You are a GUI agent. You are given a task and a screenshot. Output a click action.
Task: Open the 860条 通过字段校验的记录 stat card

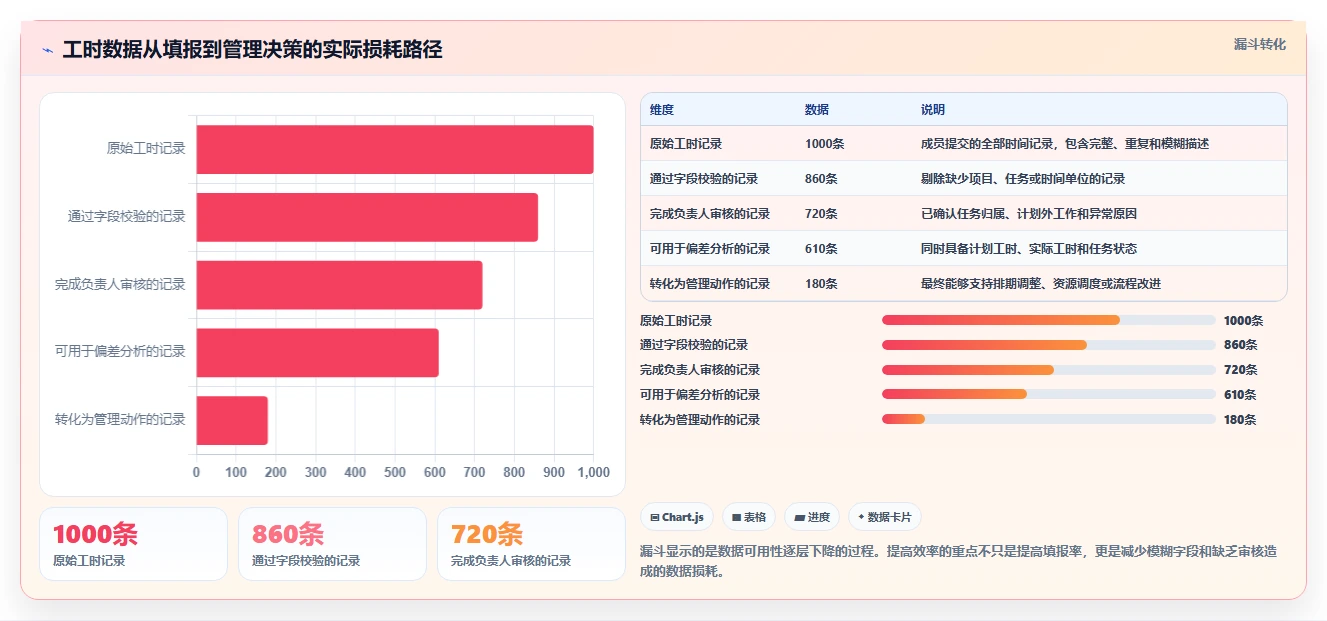pos(332,544)
